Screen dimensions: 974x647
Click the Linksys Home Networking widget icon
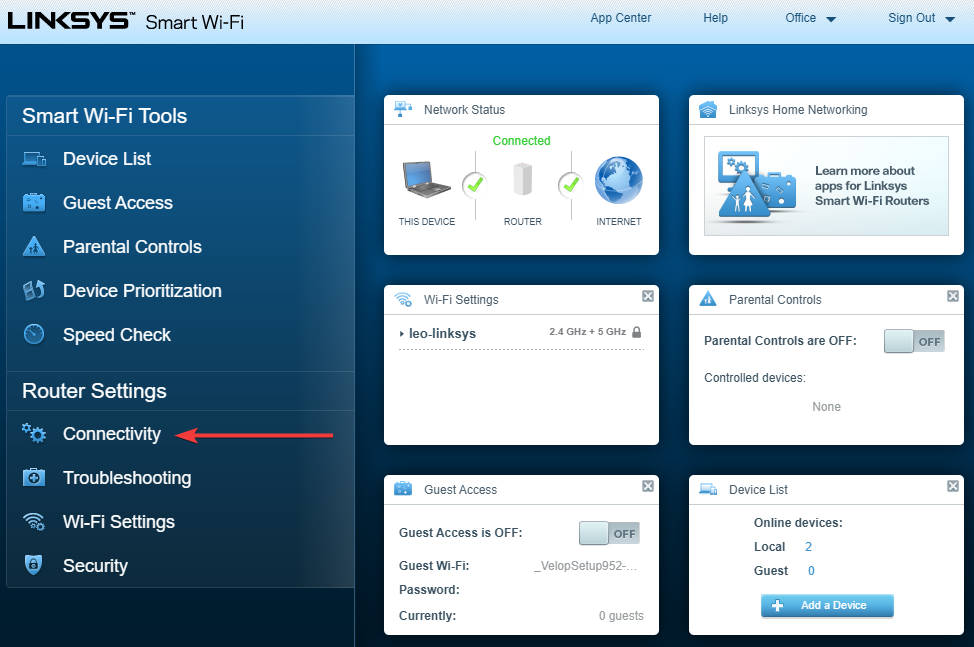coord(708,110)
